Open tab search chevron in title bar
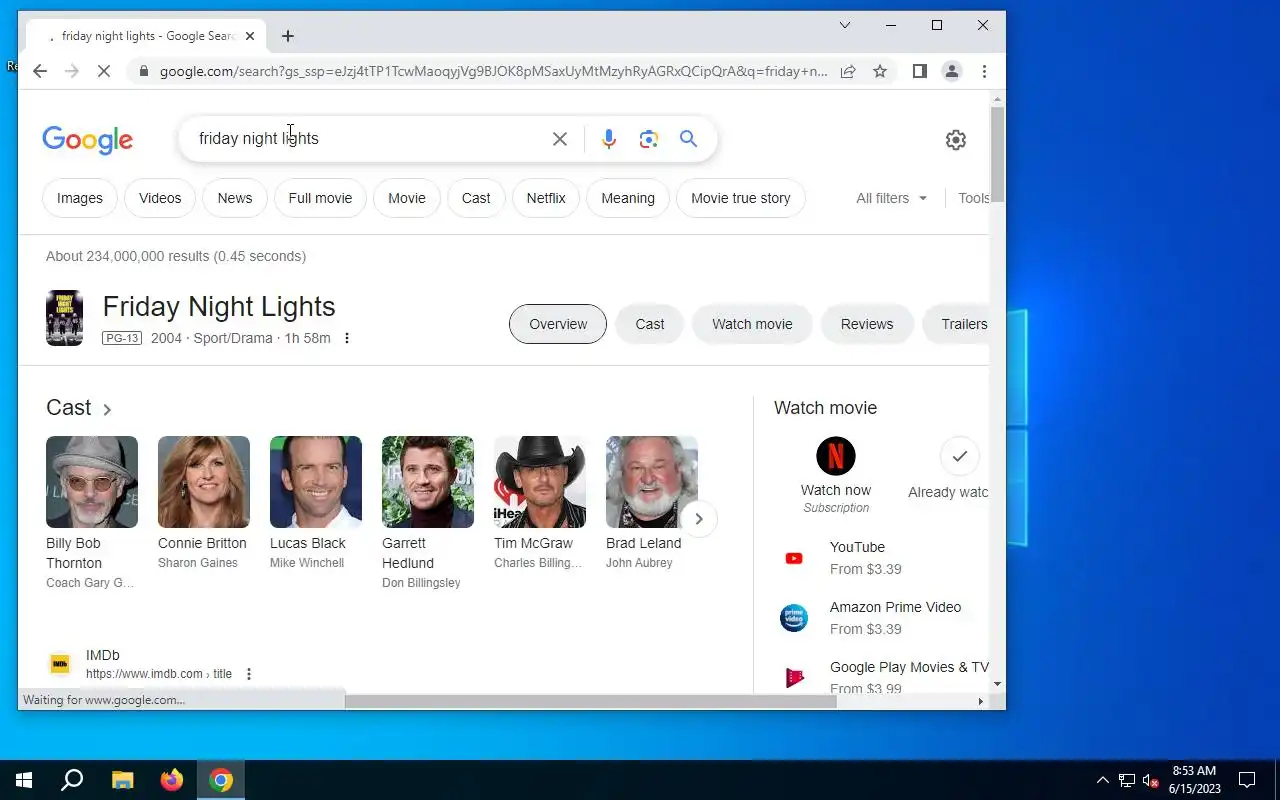This screenshot has width=1280, height=800. click(844, 25)
